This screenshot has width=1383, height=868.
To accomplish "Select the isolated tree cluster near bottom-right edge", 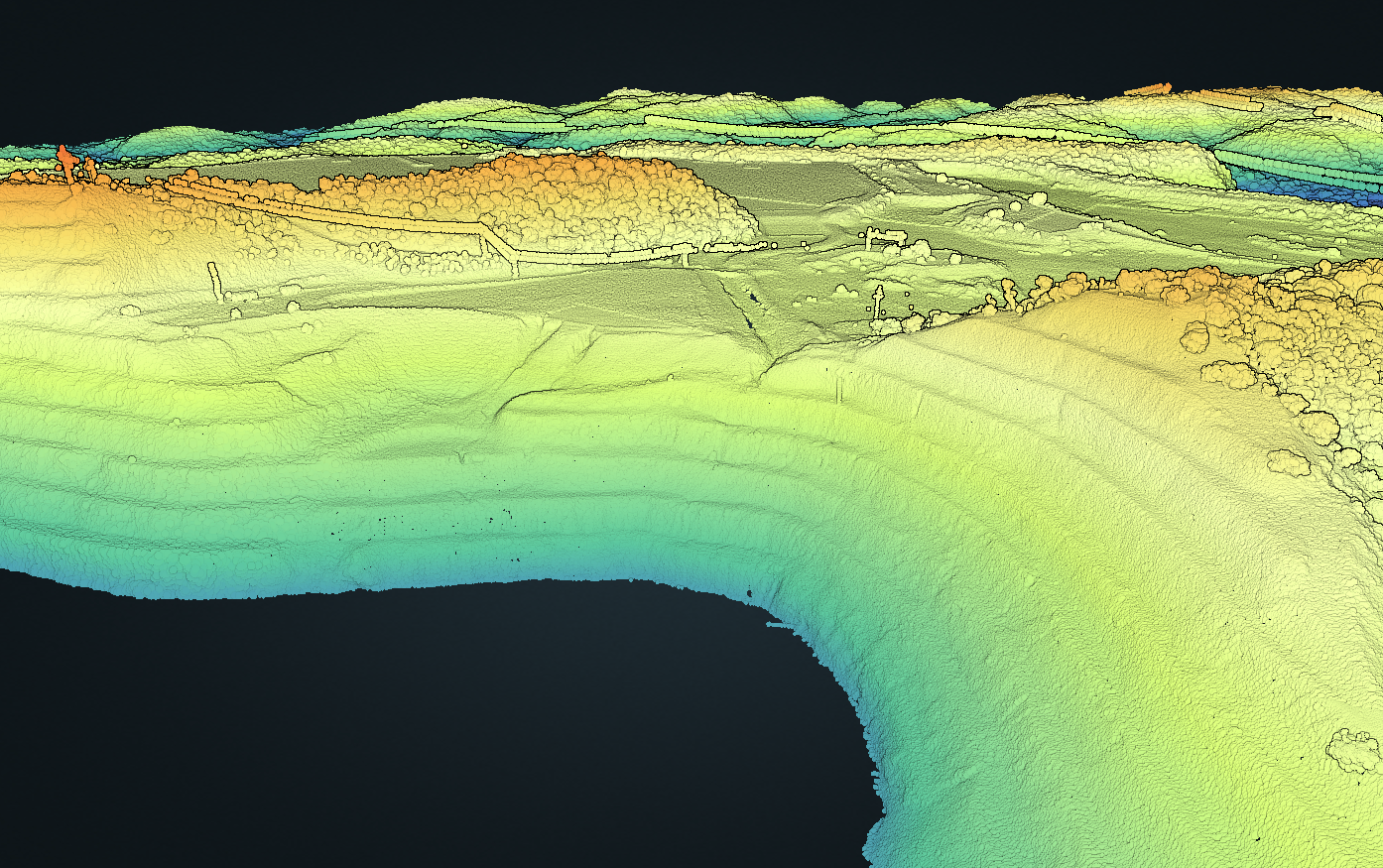I will (x=1355, y=751).
